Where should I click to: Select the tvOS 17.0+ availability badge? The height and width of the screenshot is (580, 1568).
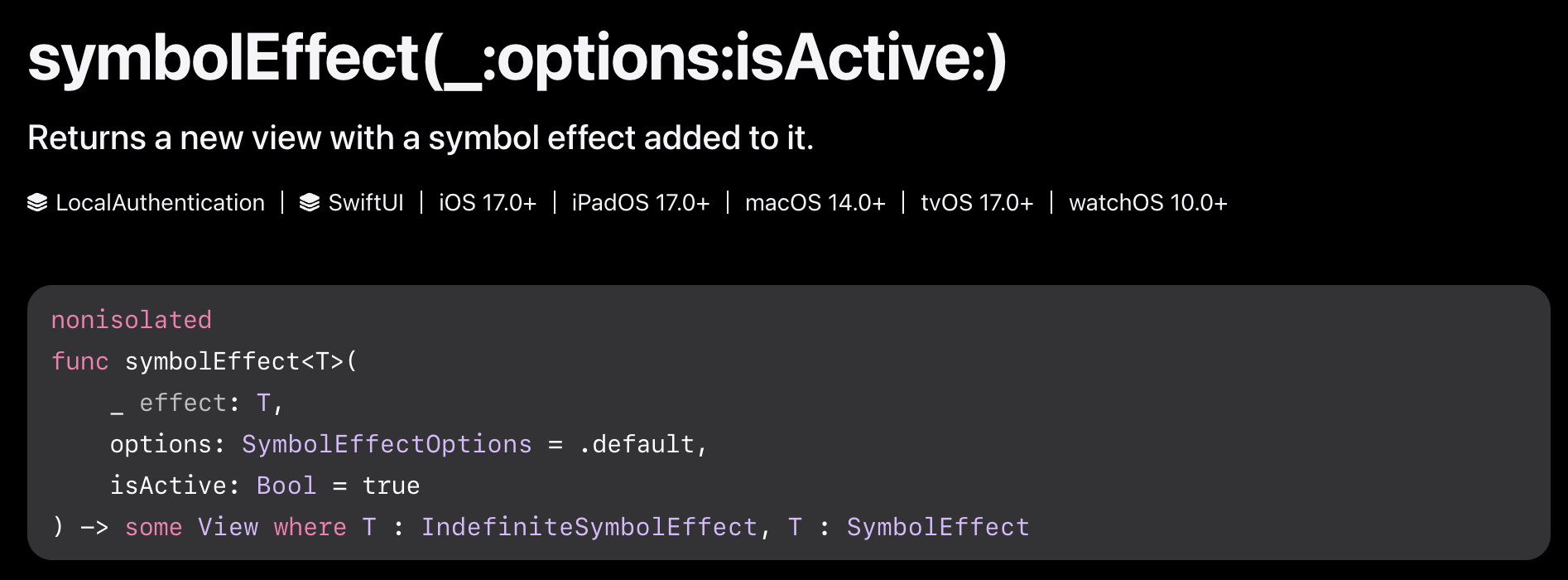click(x=977, y=203)
